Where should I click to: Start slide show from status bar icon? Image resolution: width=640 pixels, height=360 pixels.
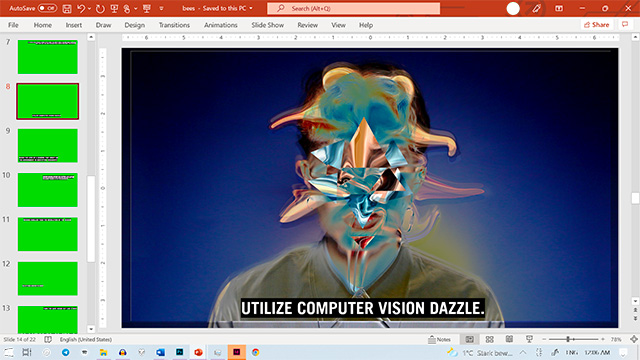[529, 339]
